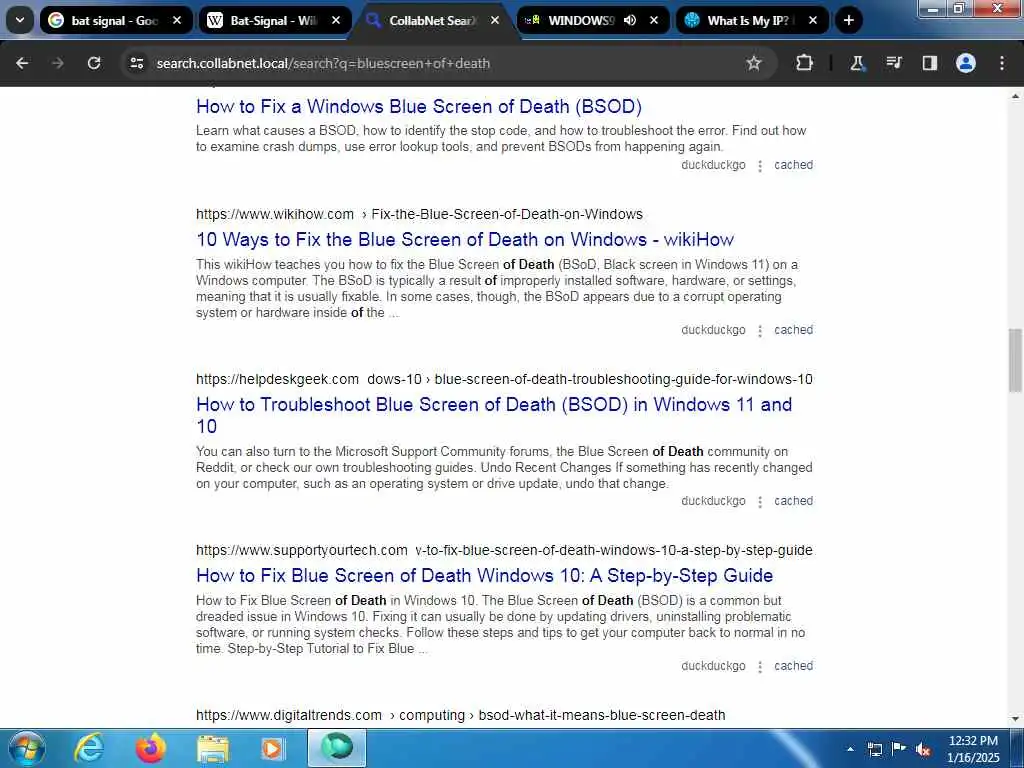
Task: Click the supportyourtech.com result URL
Action: pyautogui.click(x=504, y=551)
